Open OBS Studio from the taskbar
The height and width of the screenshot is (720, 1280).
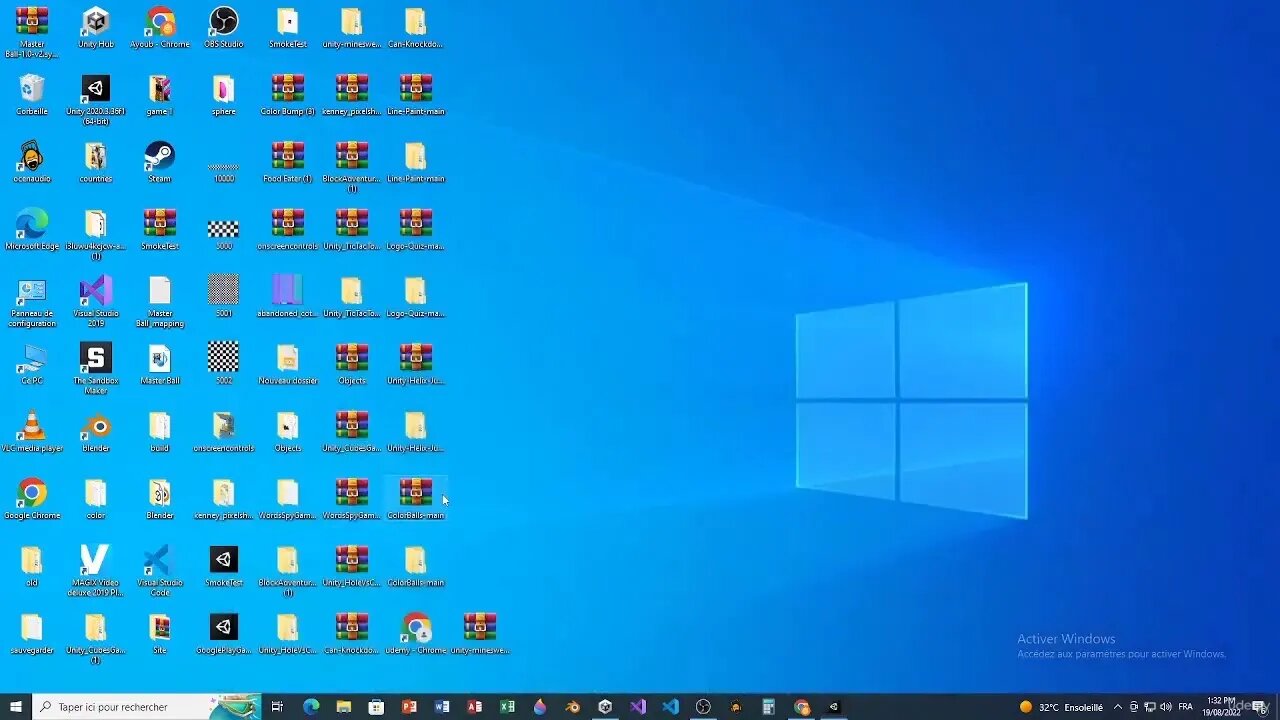click(703, 707)
